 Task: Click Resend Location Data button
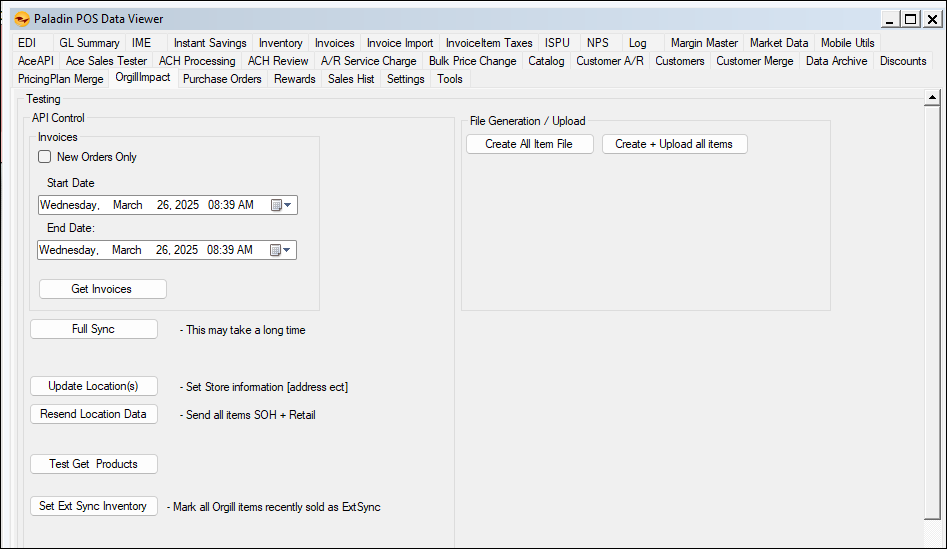point(94,414)
